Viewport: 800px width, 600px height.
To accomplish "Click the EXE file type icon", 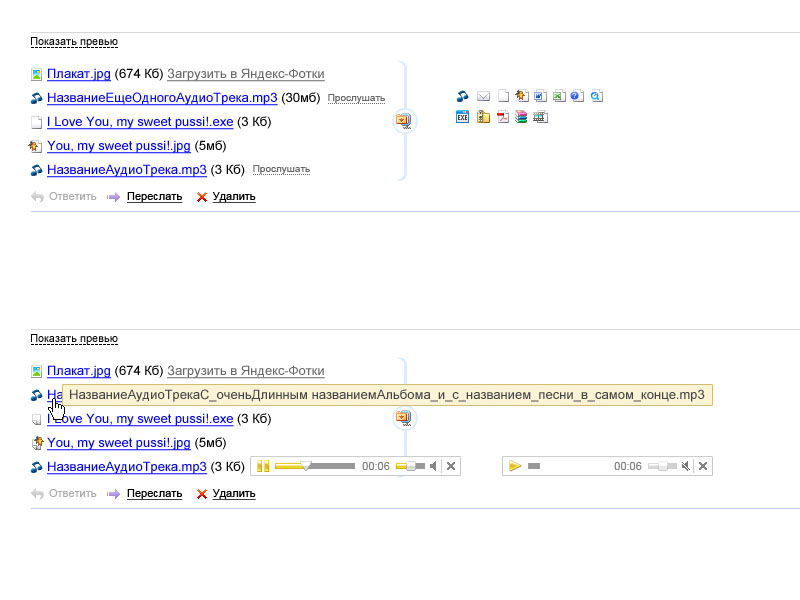I will pos(462,117).
